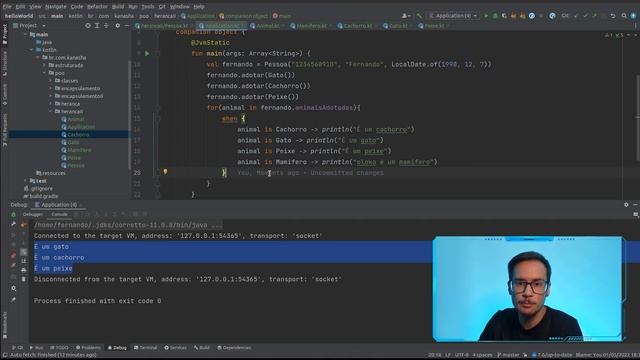
Task: Click 'Process finished with exit code 0' line
Action: 98,301
